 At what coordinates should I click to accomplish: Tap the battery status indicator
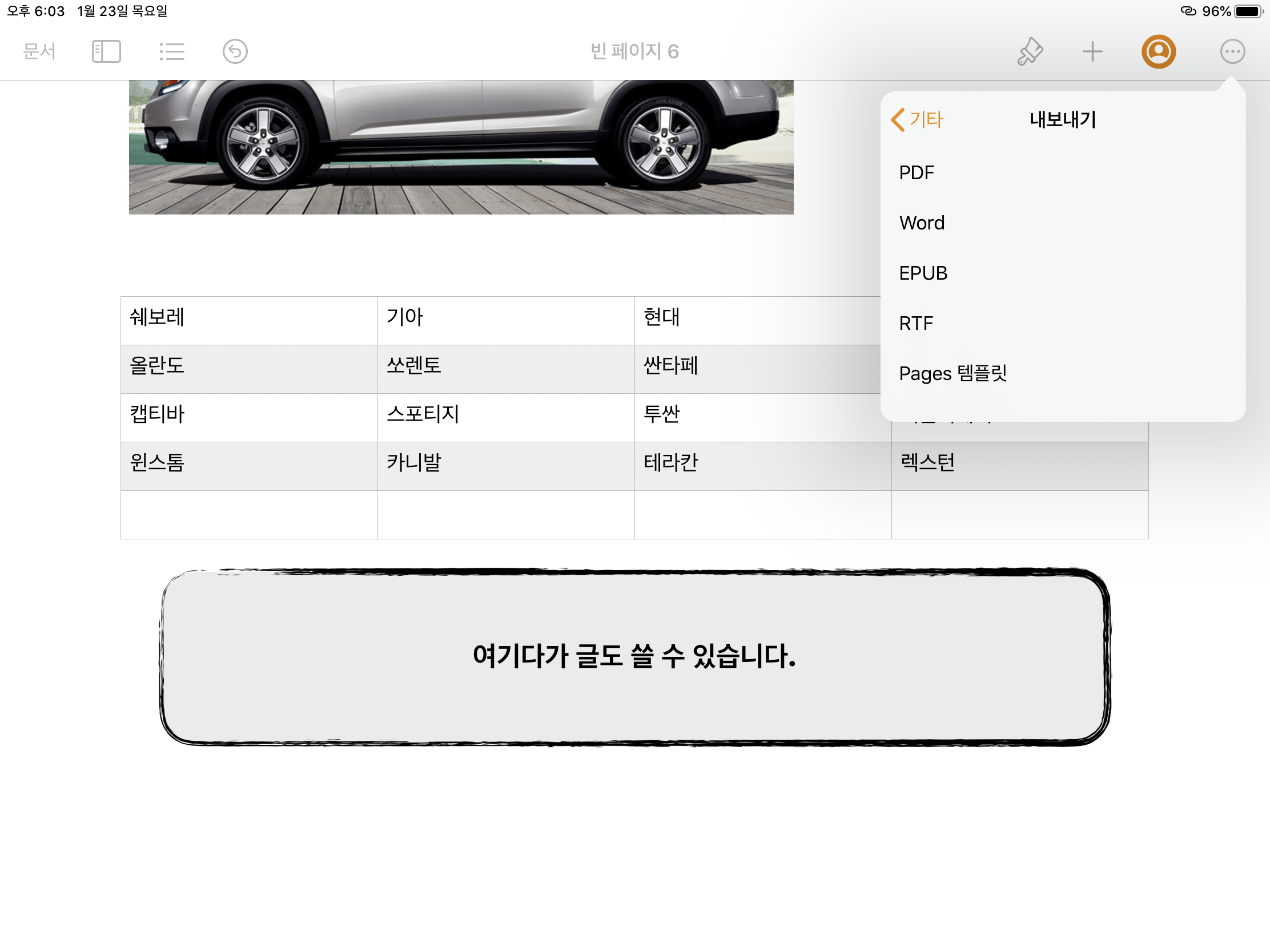pyautogui.click(x=1247, y=11)
